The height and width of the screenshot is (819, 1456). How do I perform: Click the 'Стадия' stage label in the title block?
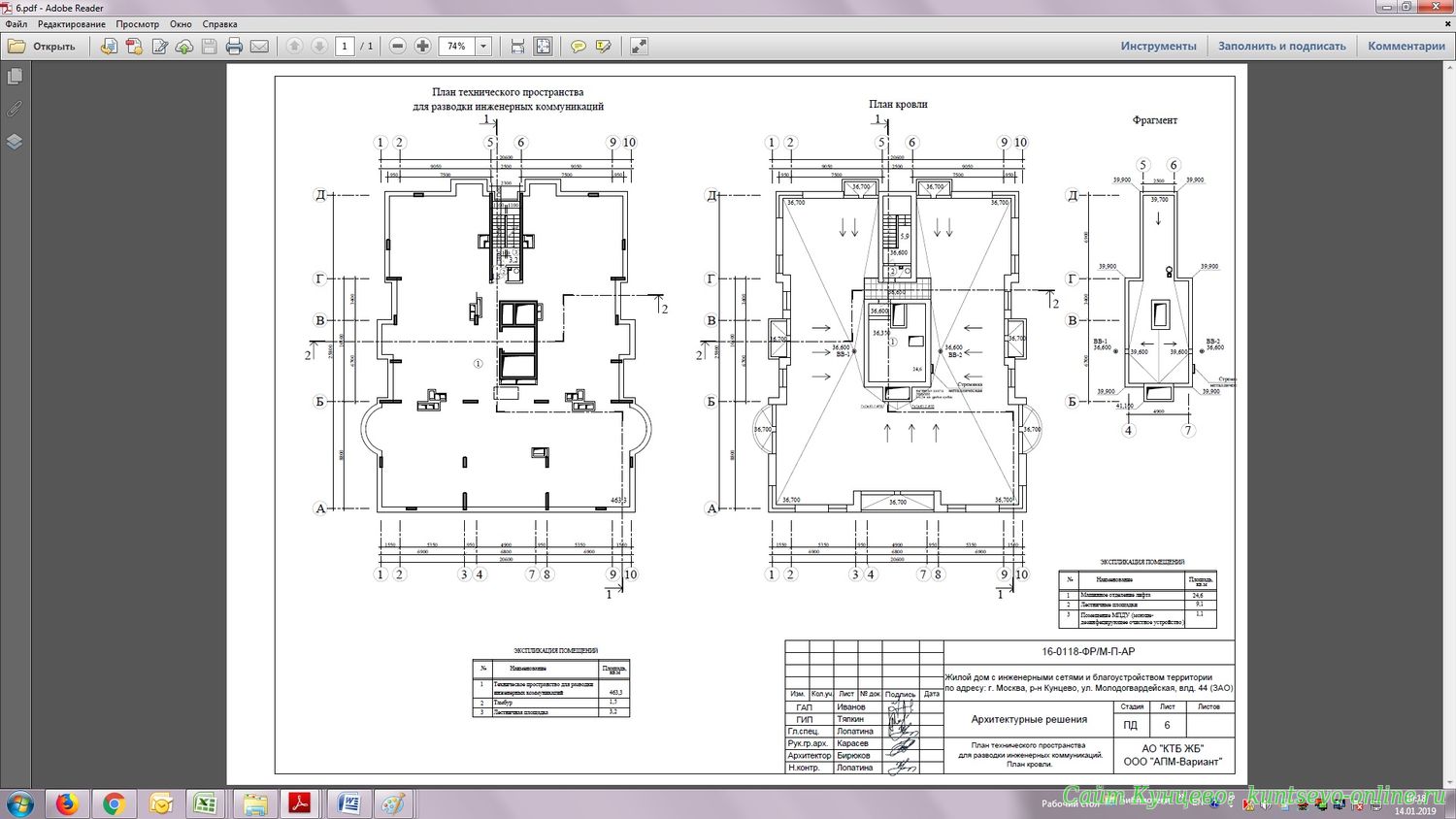(1132, 707)
